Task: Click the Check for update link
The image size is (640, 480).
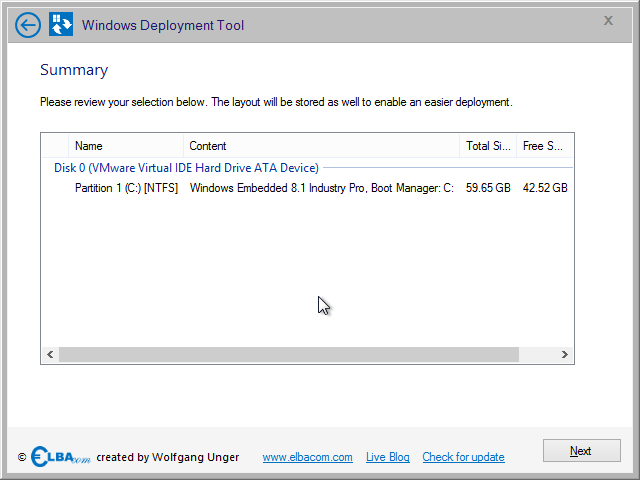Action: click(463, 457)
